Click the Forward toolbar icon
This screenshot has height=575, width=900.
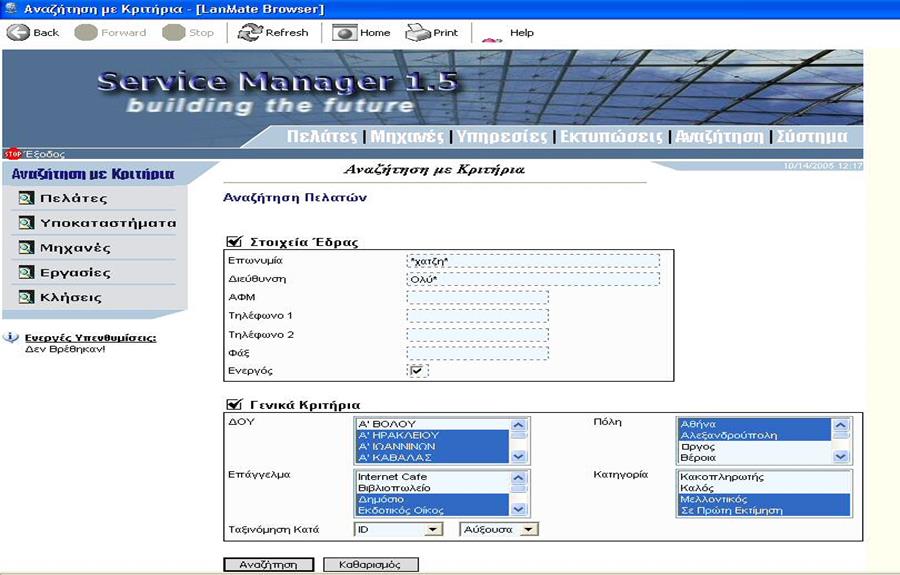[x=86, y=33]
